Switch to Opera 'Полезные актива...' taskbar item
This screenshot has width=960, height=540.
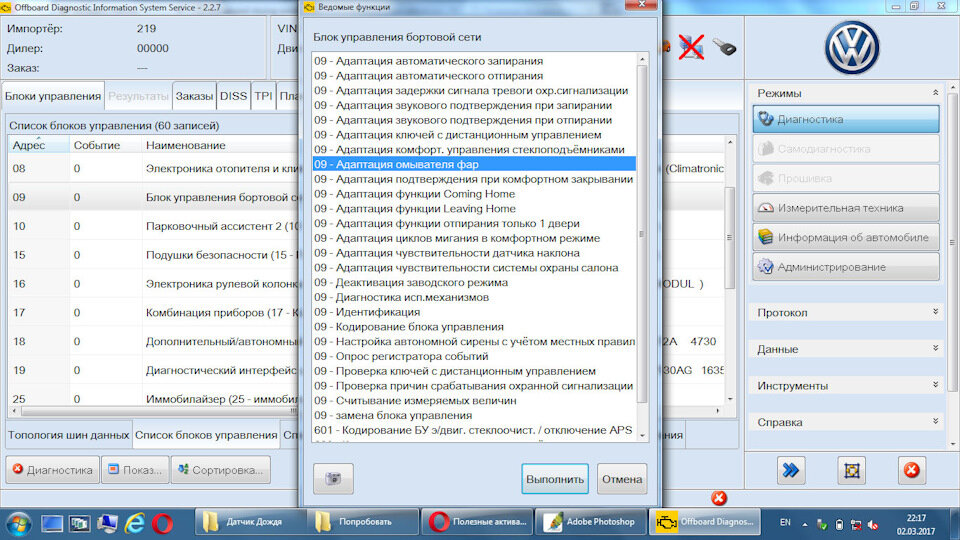tap(477, 522)
